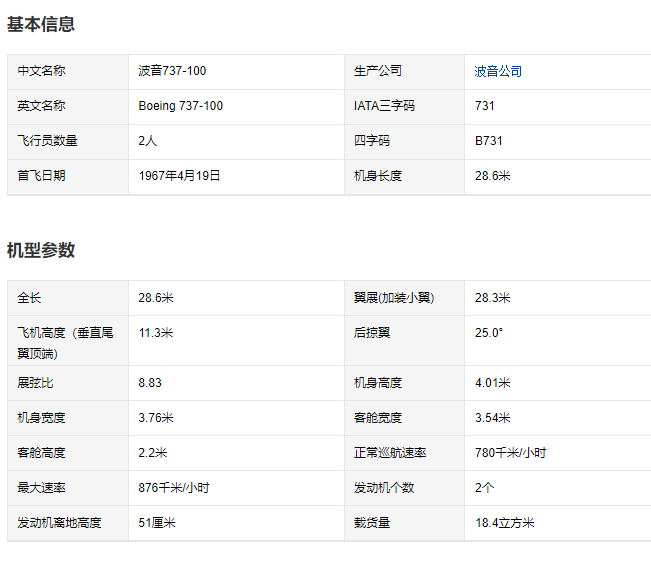Click the 客舱宽度 label
Viewport: 651px width, 565px height.
(378, 418)
